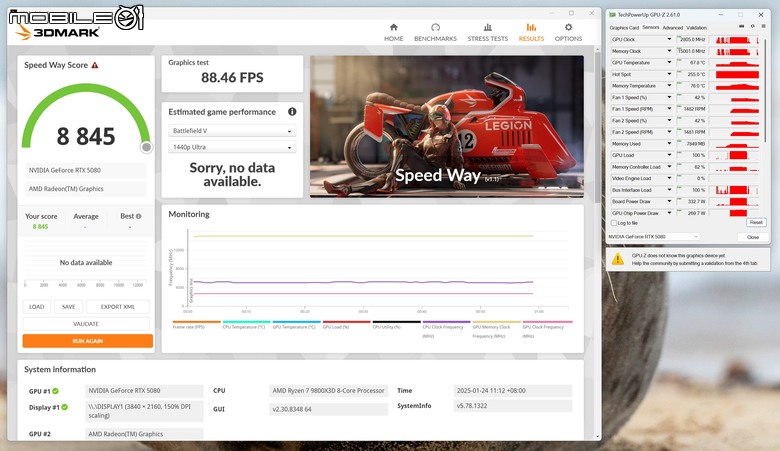780x451 pixels.
Task: Click the LOAD button
Action: (x=37, y=307)
